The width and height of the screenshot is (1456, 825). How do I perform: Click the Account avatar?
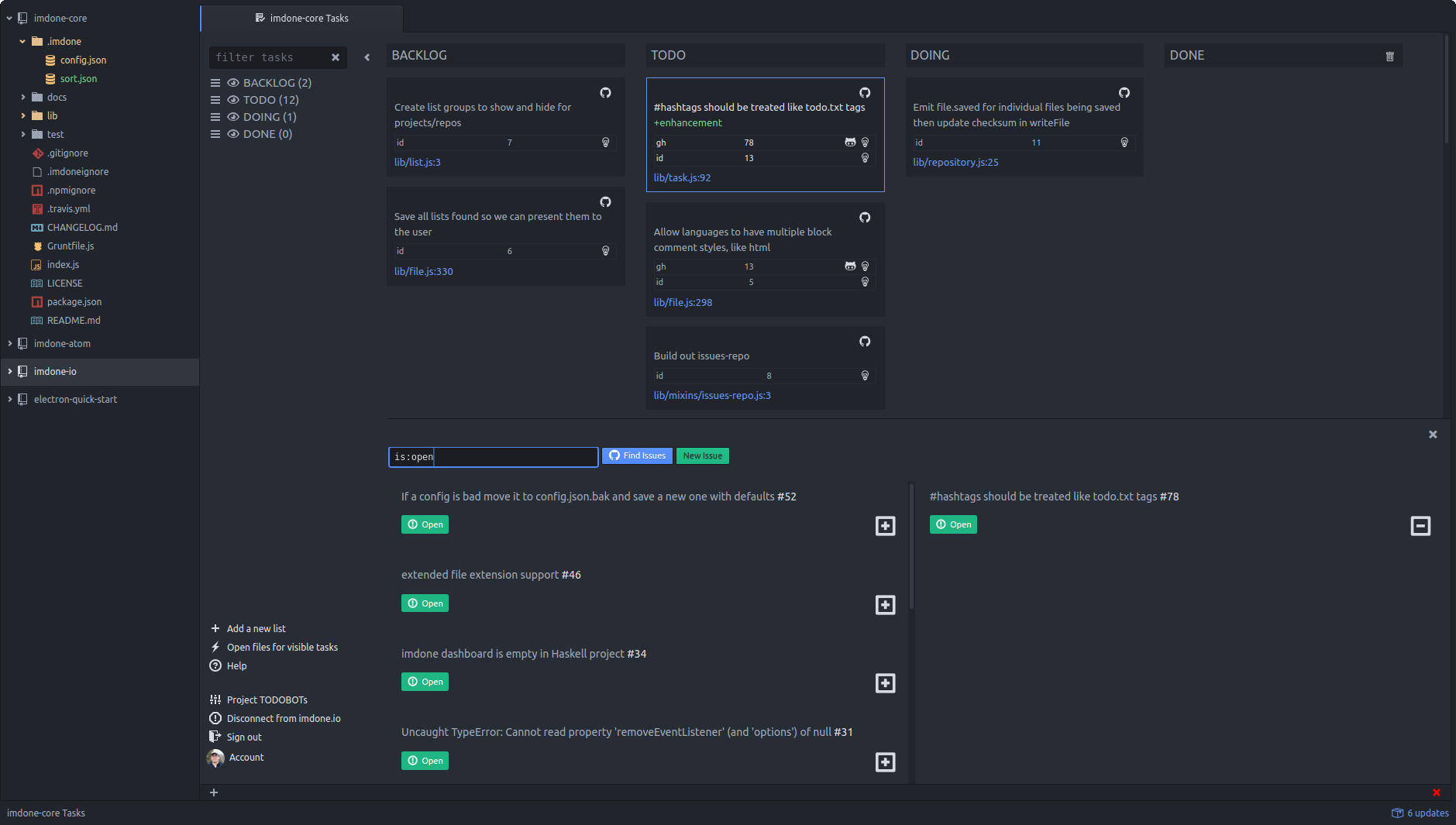(215, 758)
